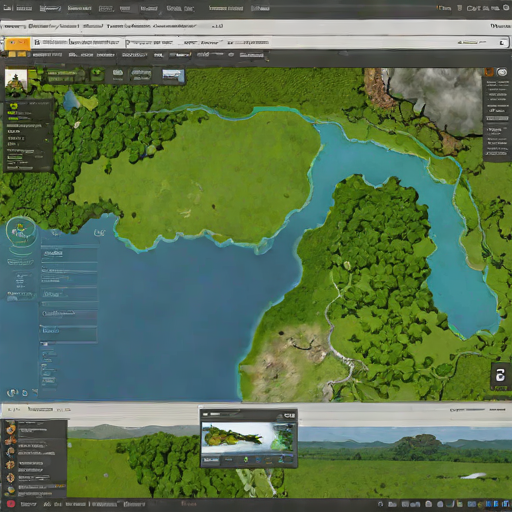Click the folder icon in the bottom-right system tray
This screenshot has width=512, height=512.
click(x=392, y=504)
